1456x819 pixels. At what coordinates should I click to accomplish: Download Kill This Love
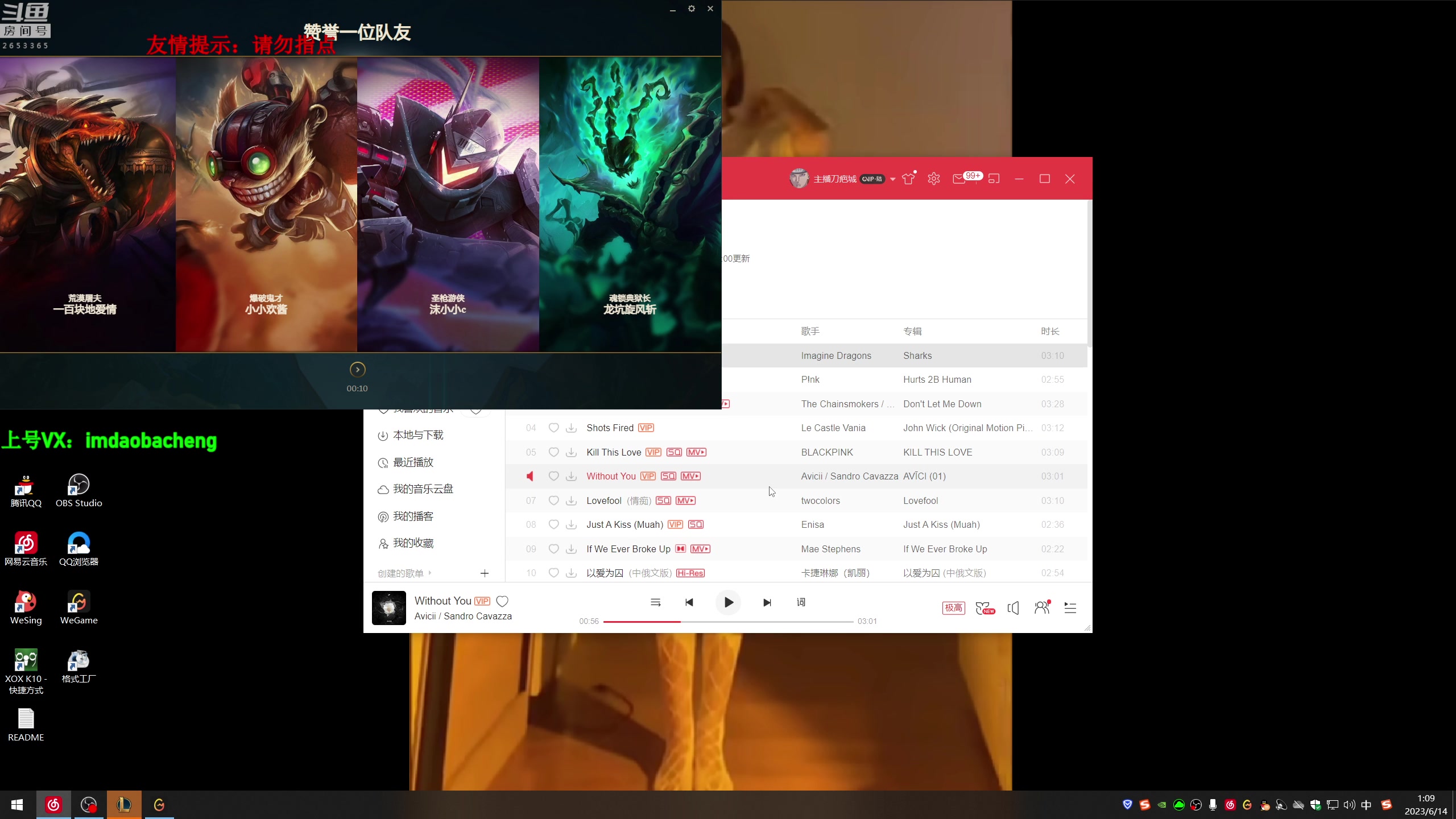click(572, 452)
